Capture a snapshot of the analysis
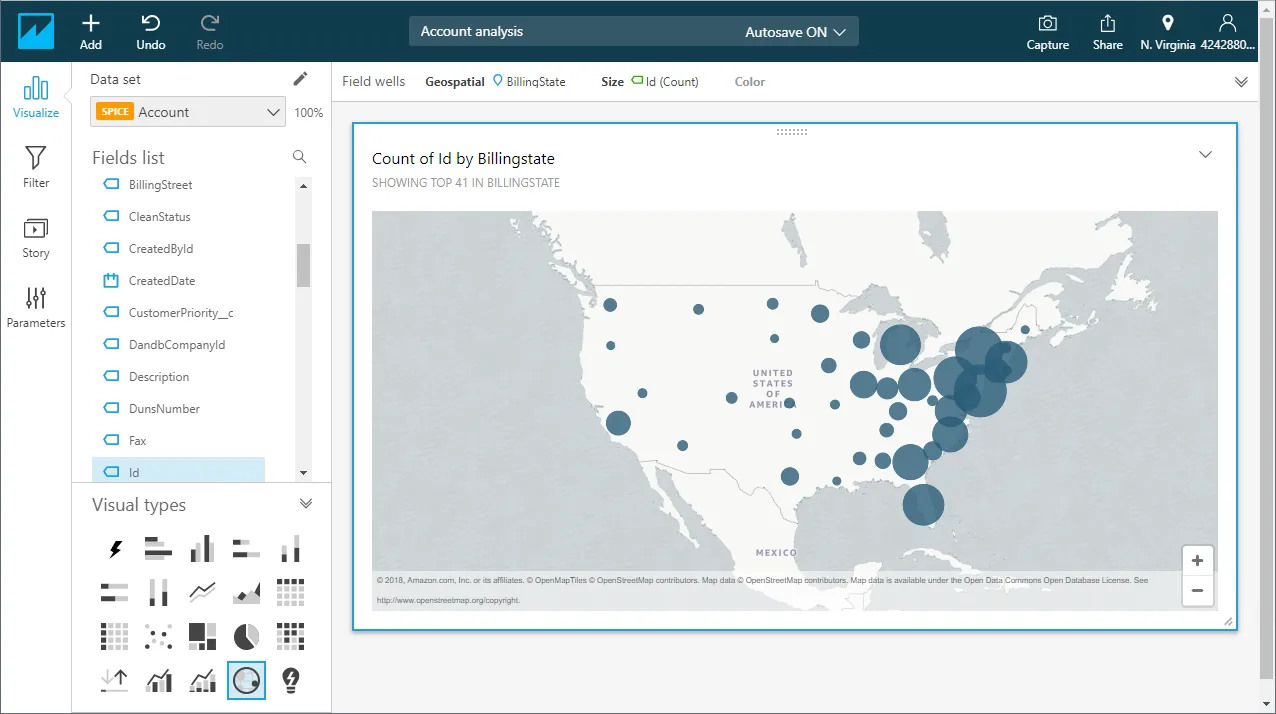1276x714 pixels. [1047, 30]
